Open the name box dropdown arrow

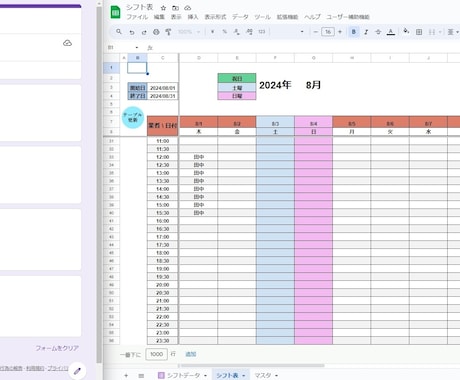click(x=137, y=48)
